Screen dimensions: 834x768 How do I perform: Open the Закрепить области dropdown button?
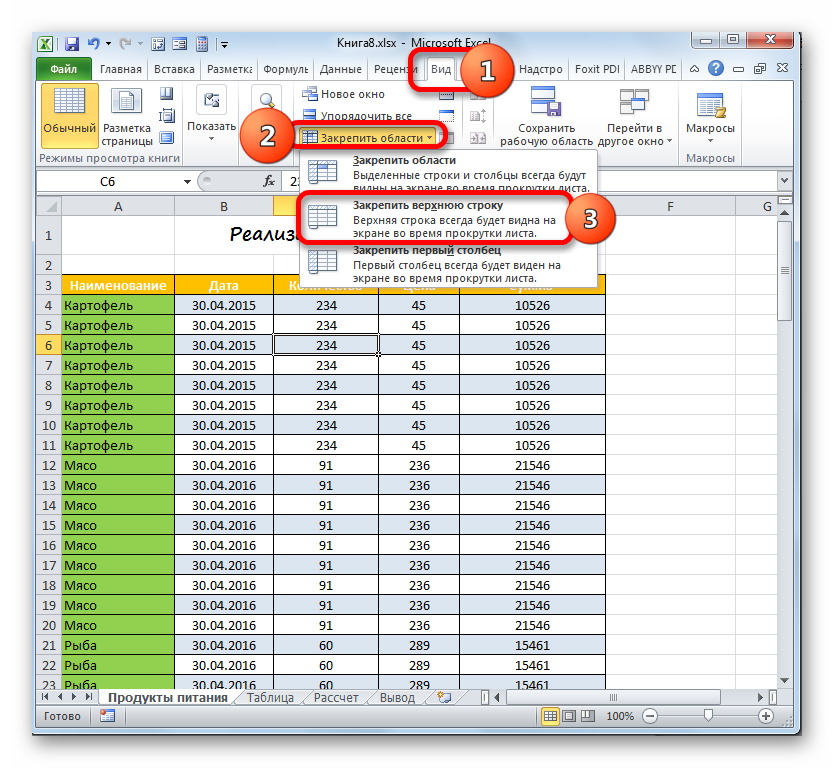click(x=366, y=138)
